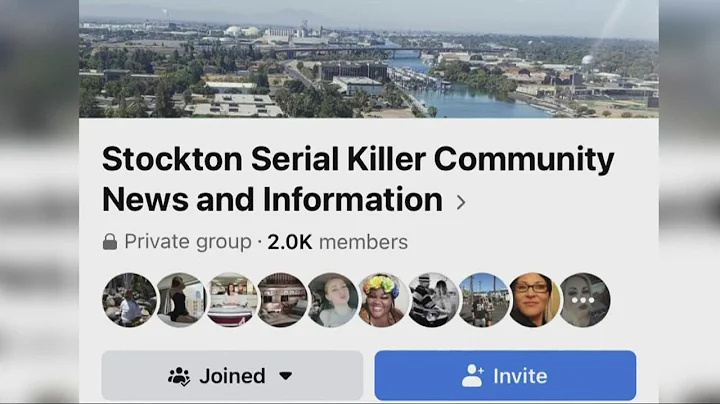Open the three-dots more members avatar
The height and width of the screenshot is (404, 720).
tap(584, 300)
